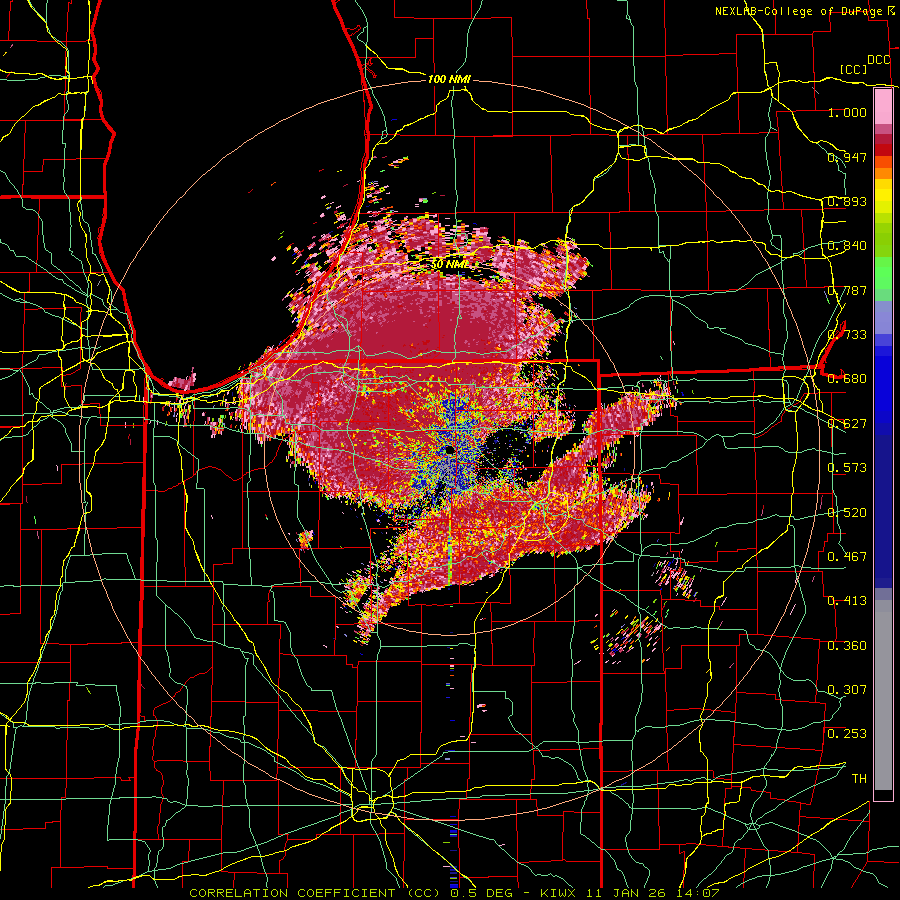Click the radar site center dot
The width and height of the screenshot is (900, 900).
coord(448,449)
